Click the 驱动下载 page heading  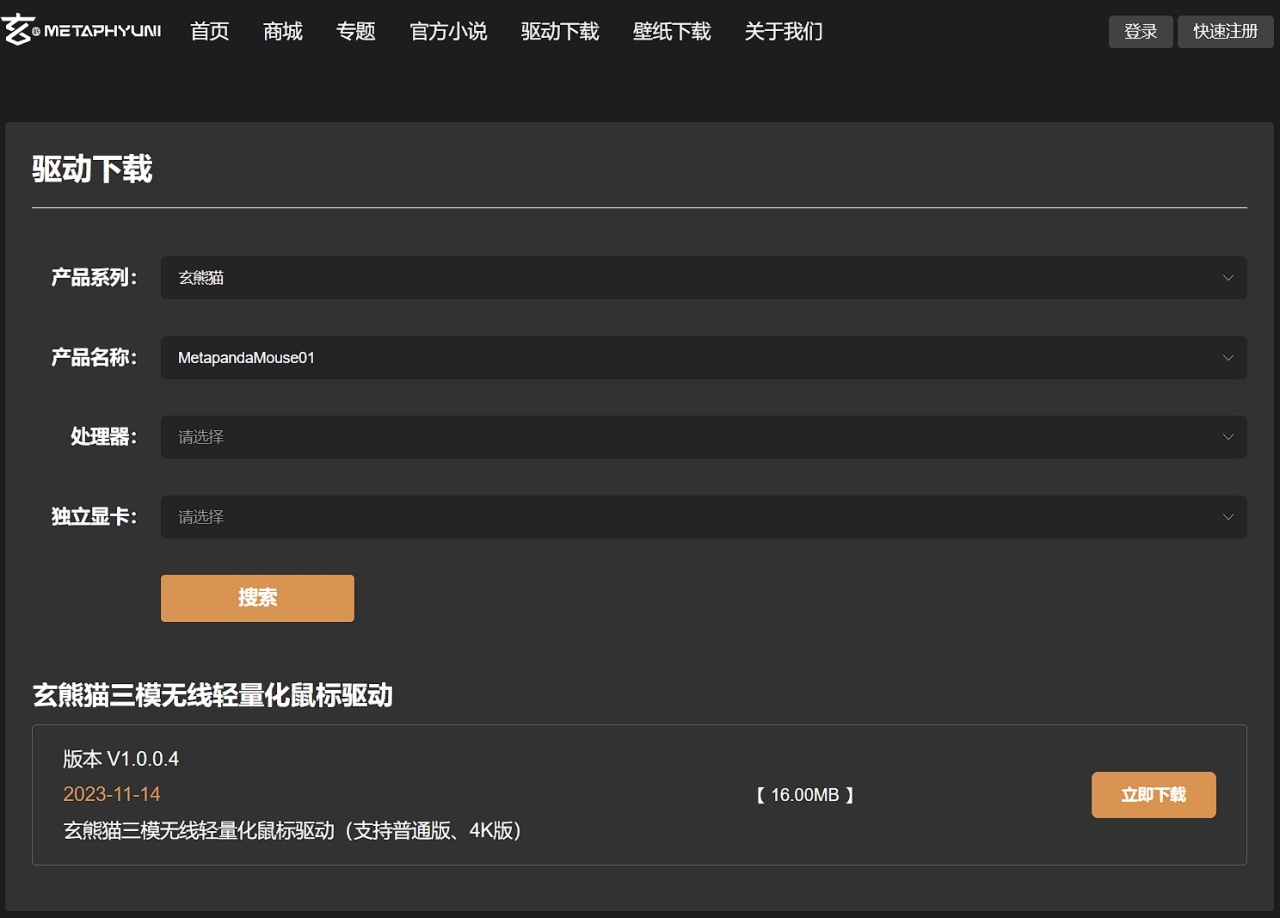pos(92,169)
